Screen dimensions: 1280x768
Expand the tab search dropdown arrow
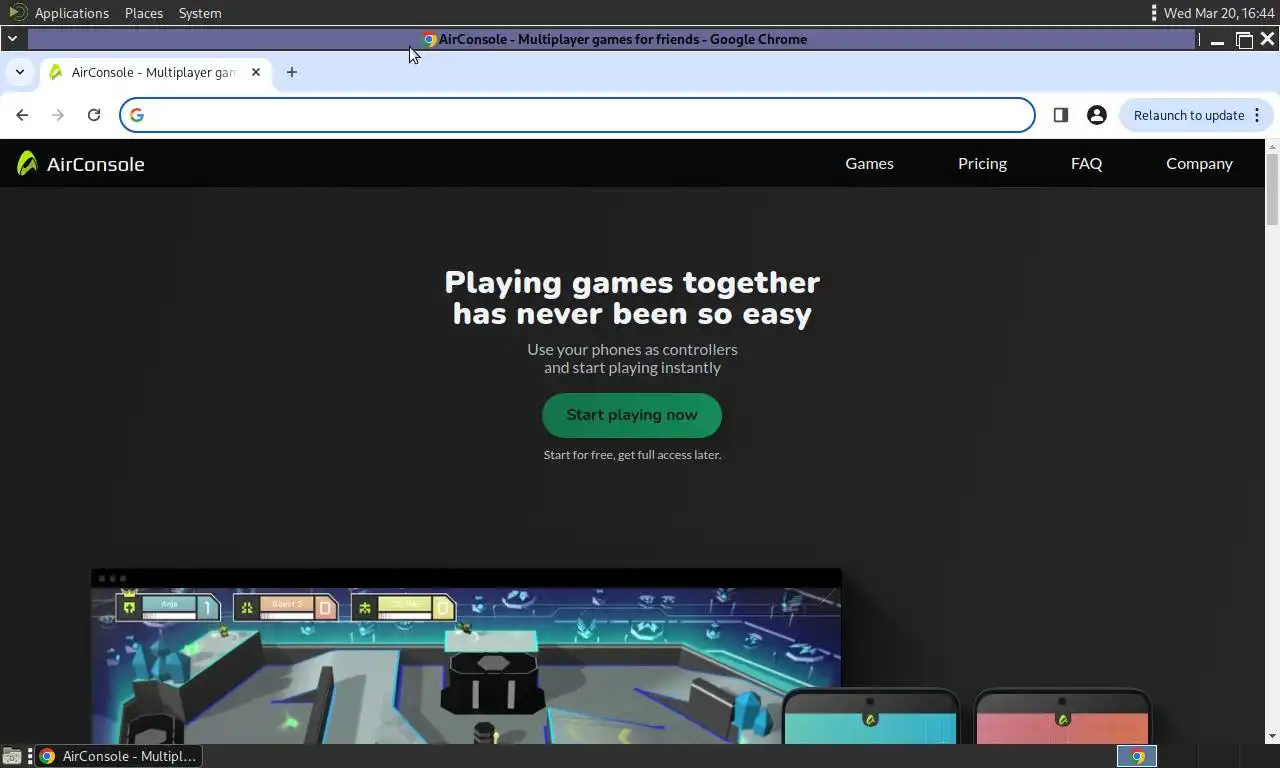[19, 72]
